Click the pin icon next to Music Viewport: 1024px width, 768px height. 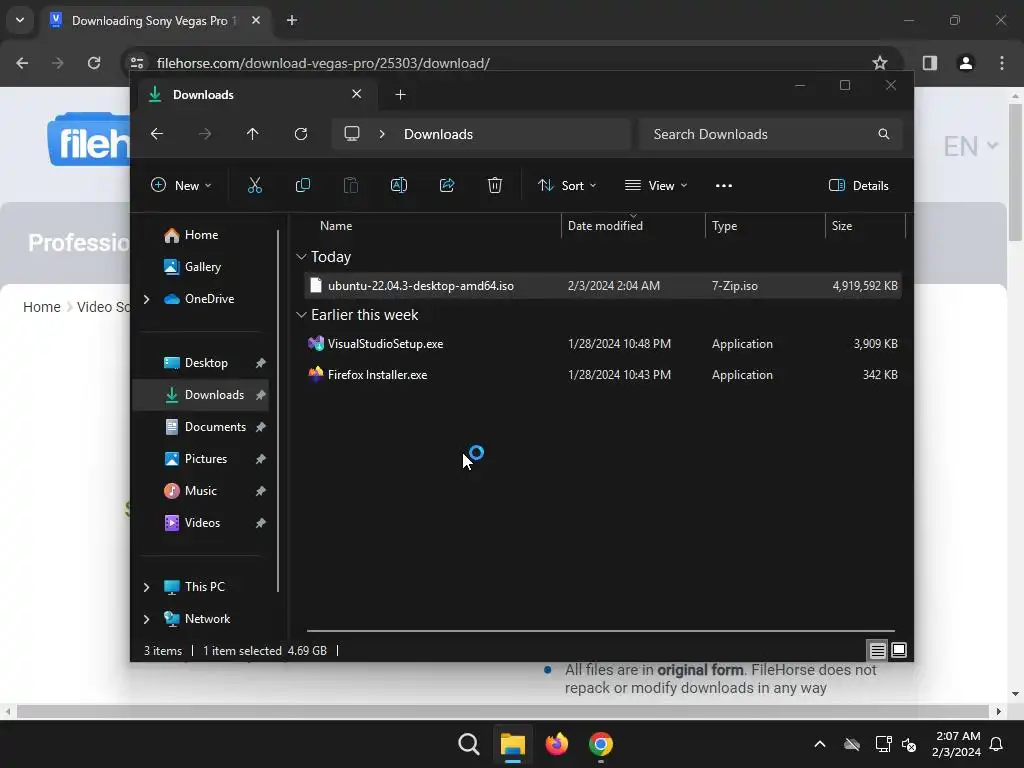click(x=261, y=491)
